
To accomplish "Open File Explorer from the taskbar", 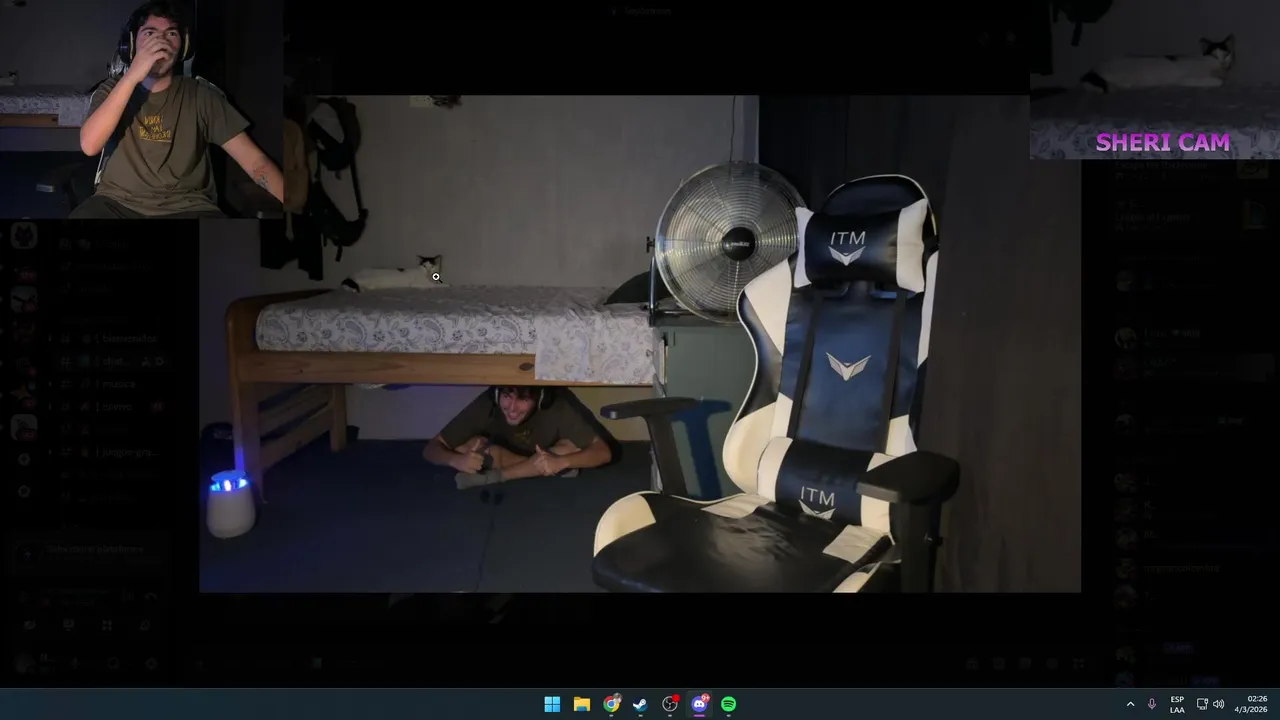I will pyautogui.click(x=581, y=704).
